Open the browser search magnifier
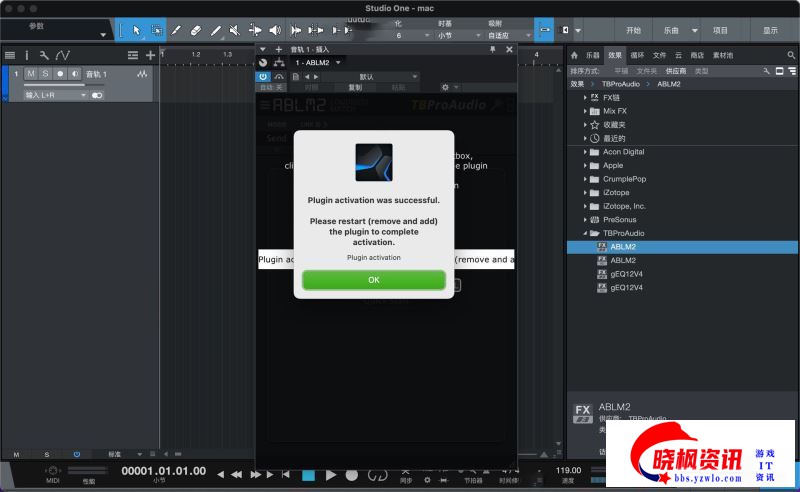The height and width of the screenshot is (492, 800). click(791, 55)
